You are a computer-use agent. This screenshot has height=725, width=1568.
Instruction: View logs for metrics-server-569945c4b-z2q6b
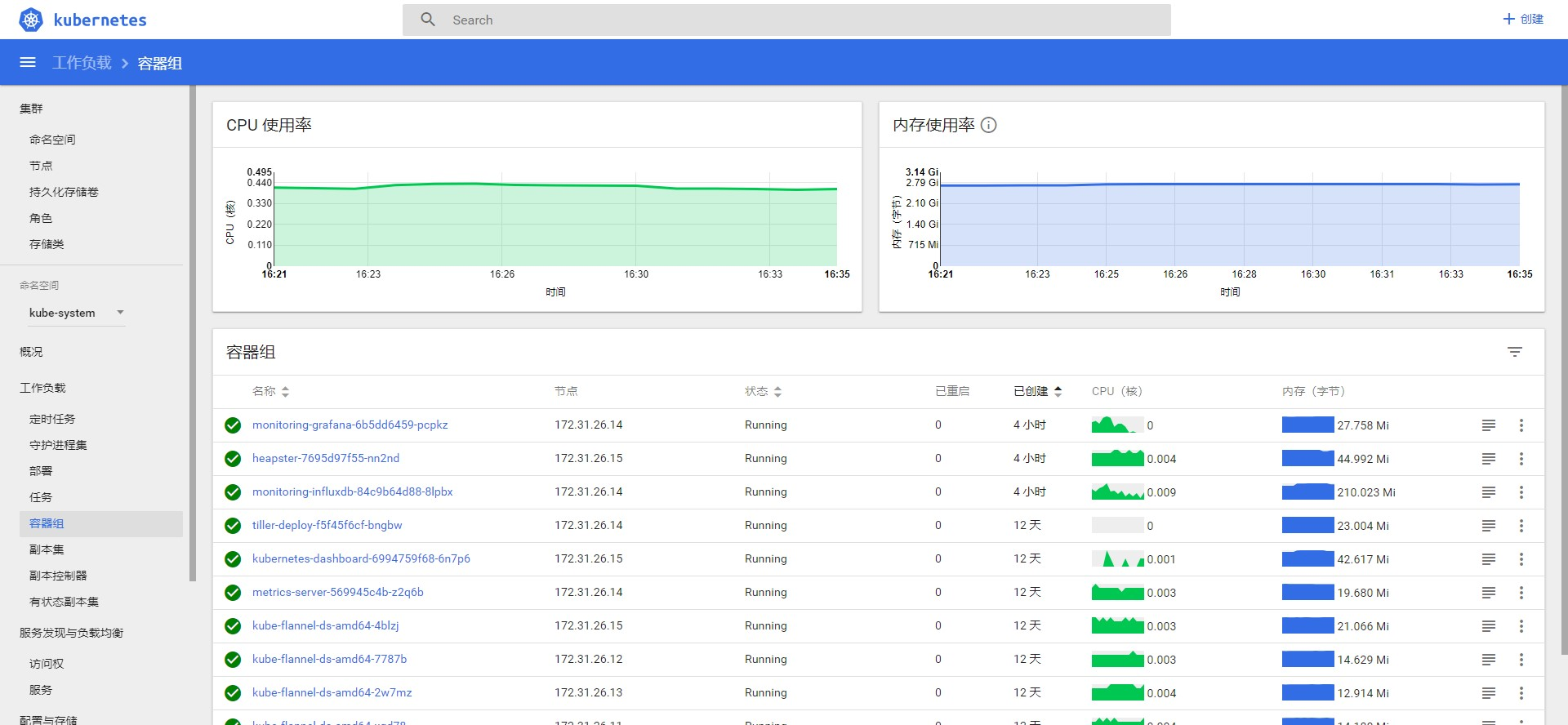pos(1489,593)
